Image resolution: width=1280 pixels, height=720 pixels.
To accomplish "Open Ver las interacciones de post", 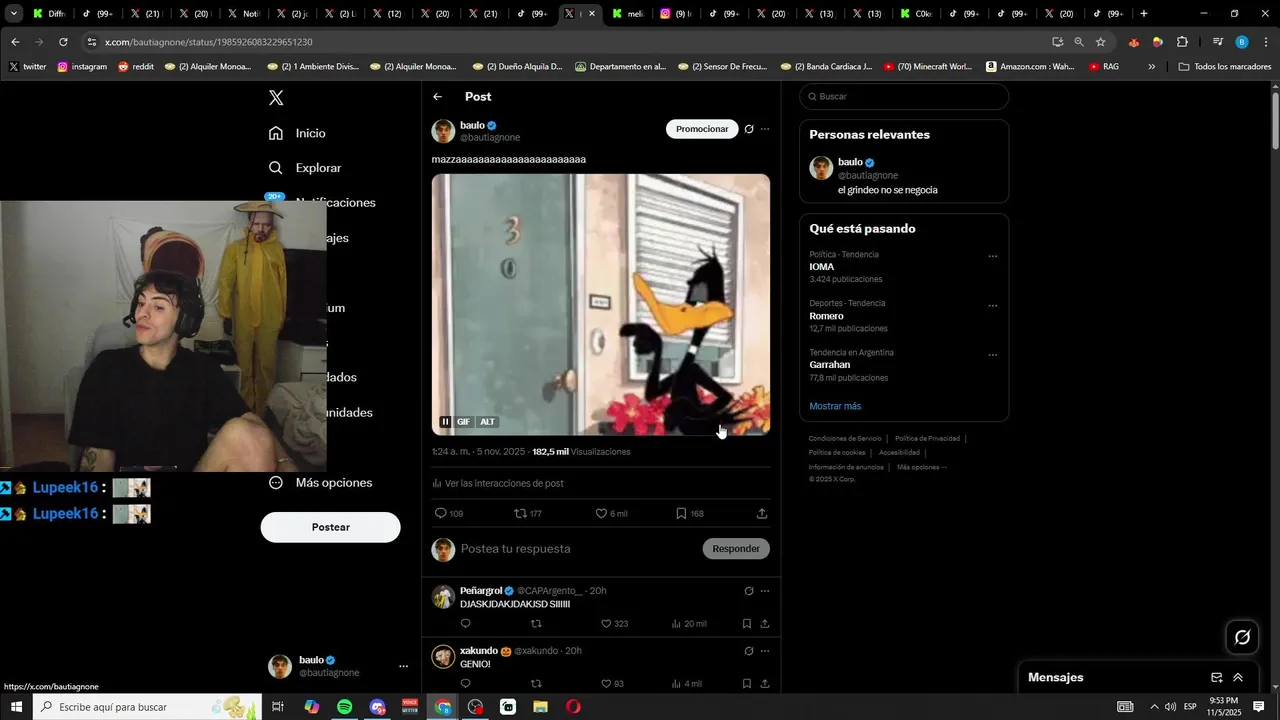I will 498,483.
